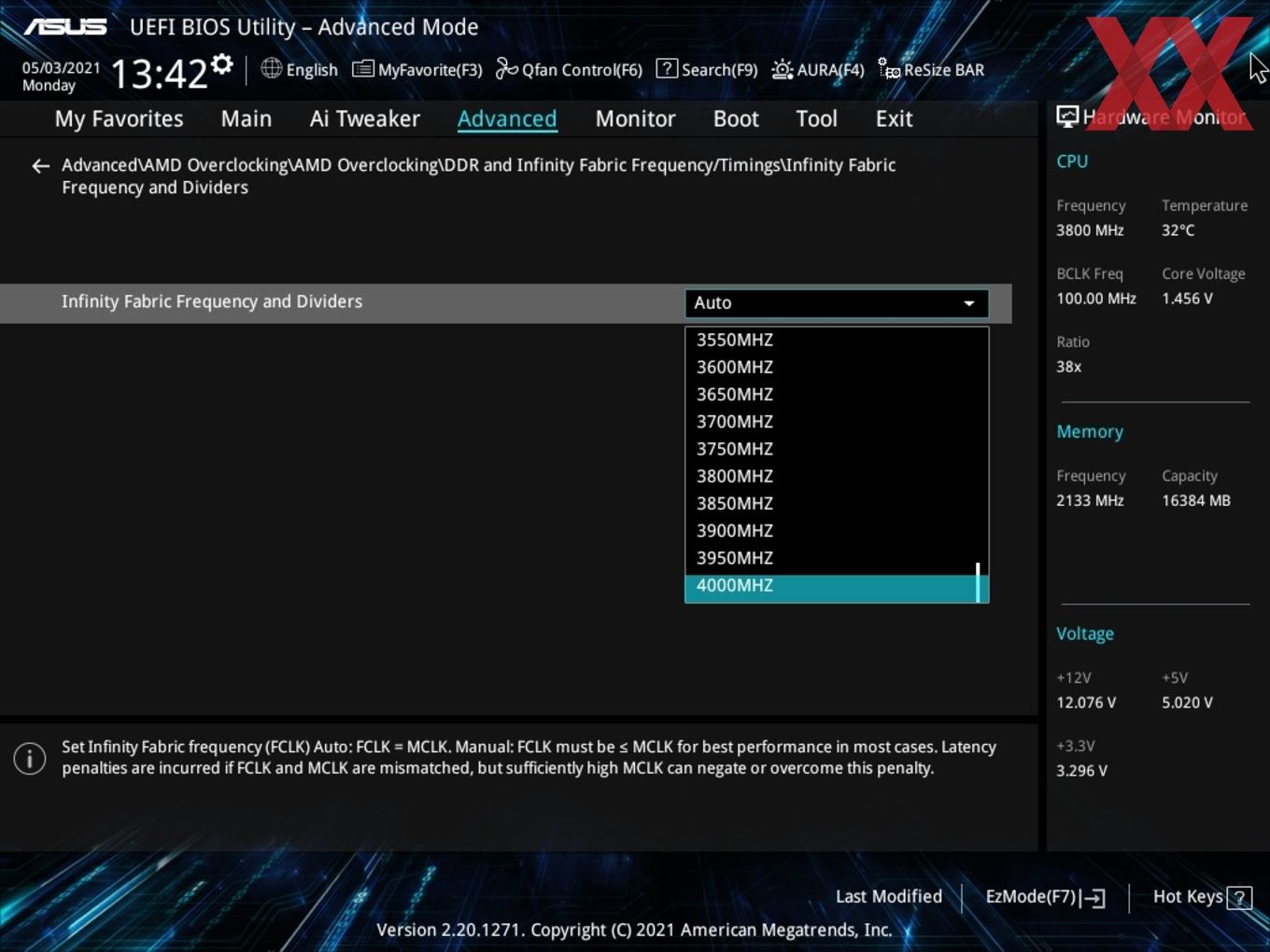Click the 13:42 clock
This screenshot has height=952, width=1270.
(x=159, y=74)
